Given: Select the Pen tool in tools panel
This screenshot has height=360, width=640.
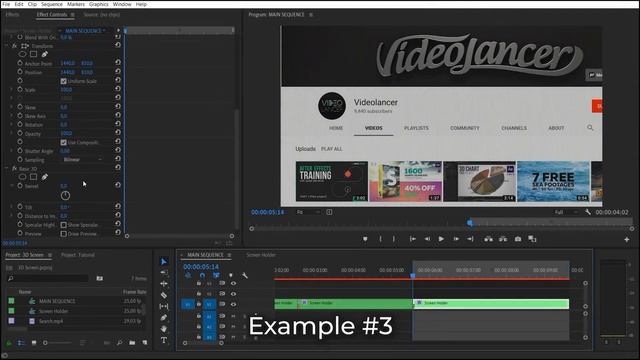Looking at the screenshot, I should tap(164, 318).
